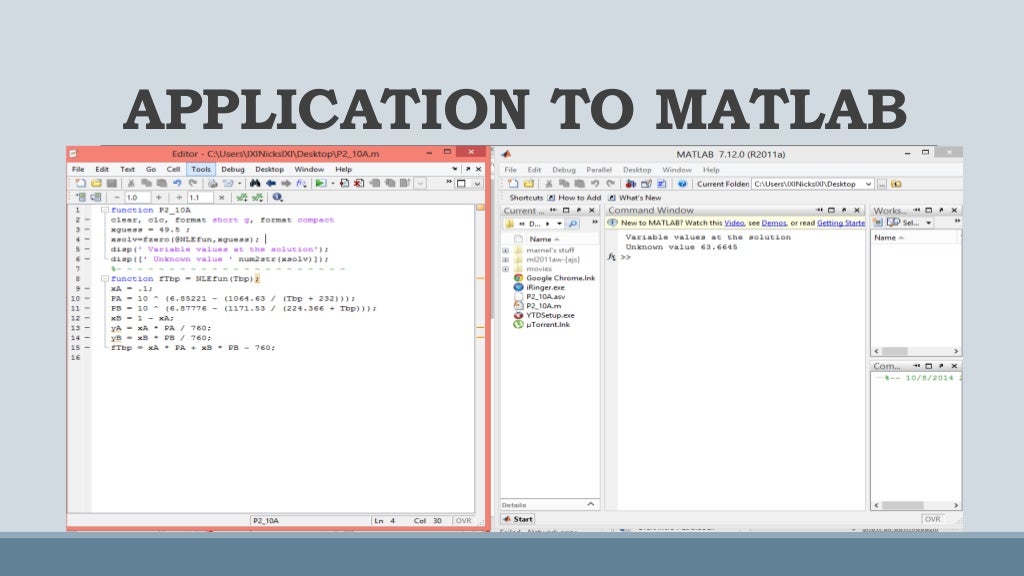1024x576 pixels.
Task: Click GUIDE icon in MATLAB toolbar
Action: (647, 184)
